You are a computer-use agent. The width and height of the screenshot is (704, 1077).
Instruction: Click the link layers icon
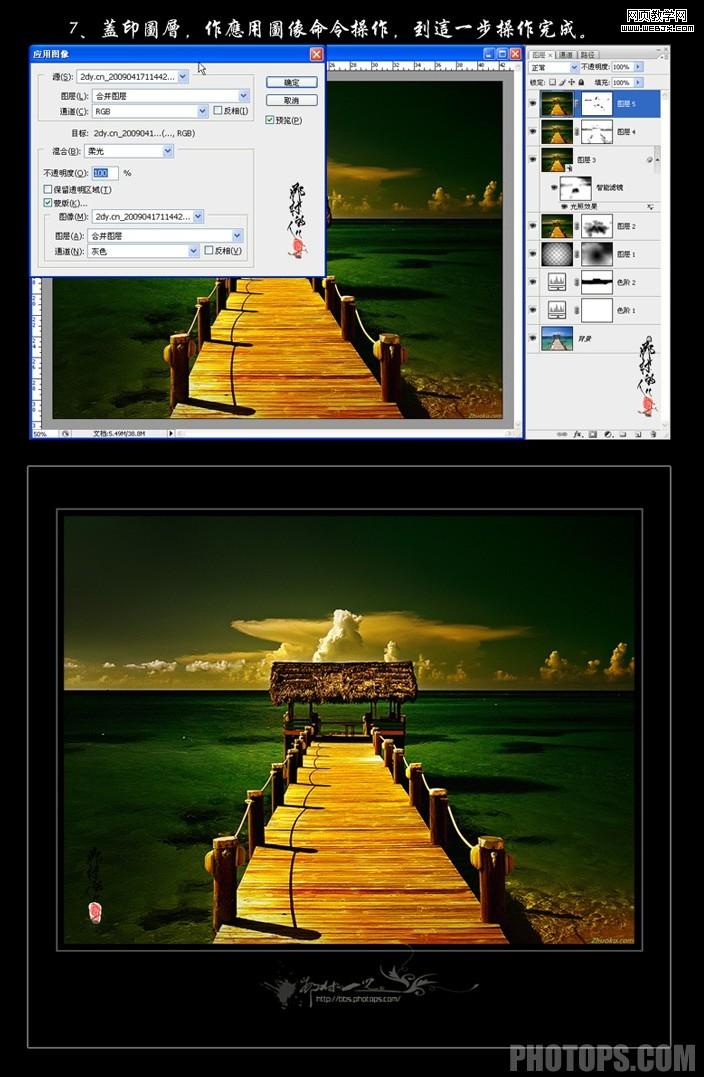pos(563,434)
